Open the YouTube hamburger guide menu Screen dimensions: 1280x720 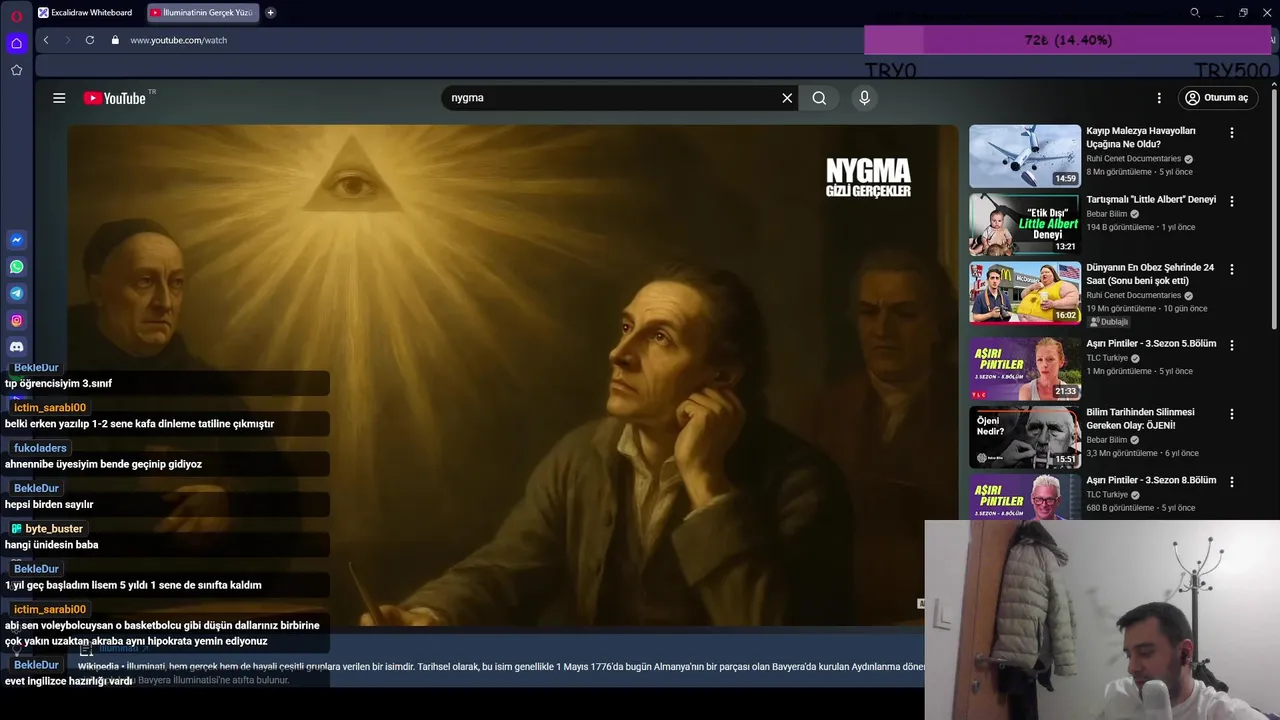click(59, 98)
